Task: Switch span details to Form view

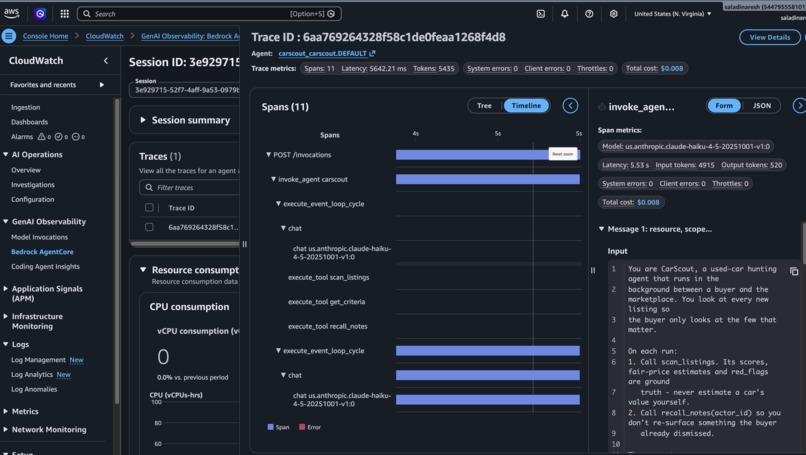Action: point(724,105)
